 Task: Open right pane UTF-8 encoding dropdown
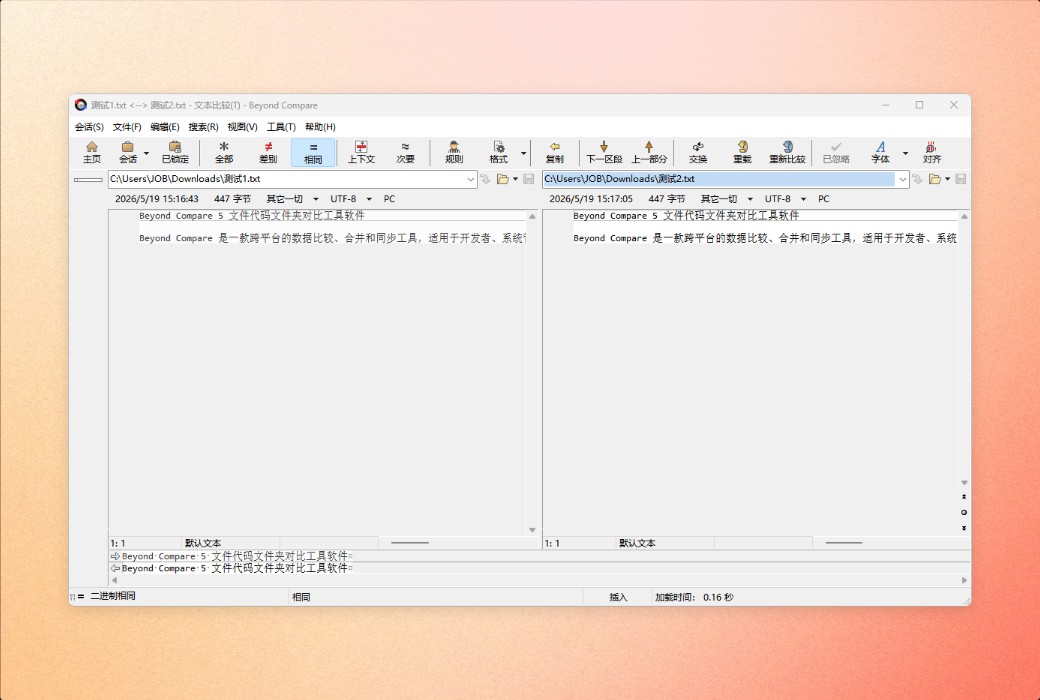(803, 199)
